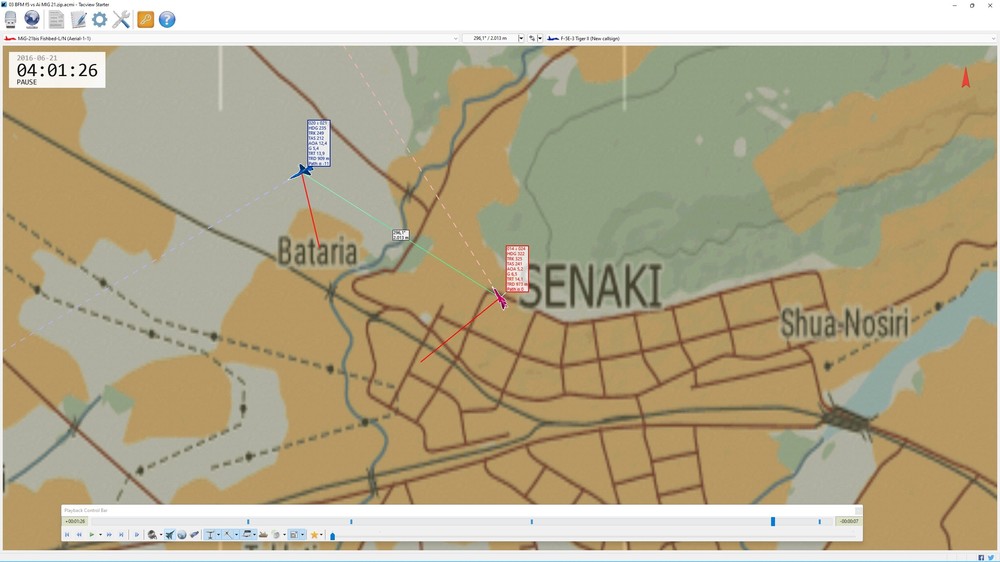Toggle the globe terrain filter in the playback bar

tap(182, 535)
